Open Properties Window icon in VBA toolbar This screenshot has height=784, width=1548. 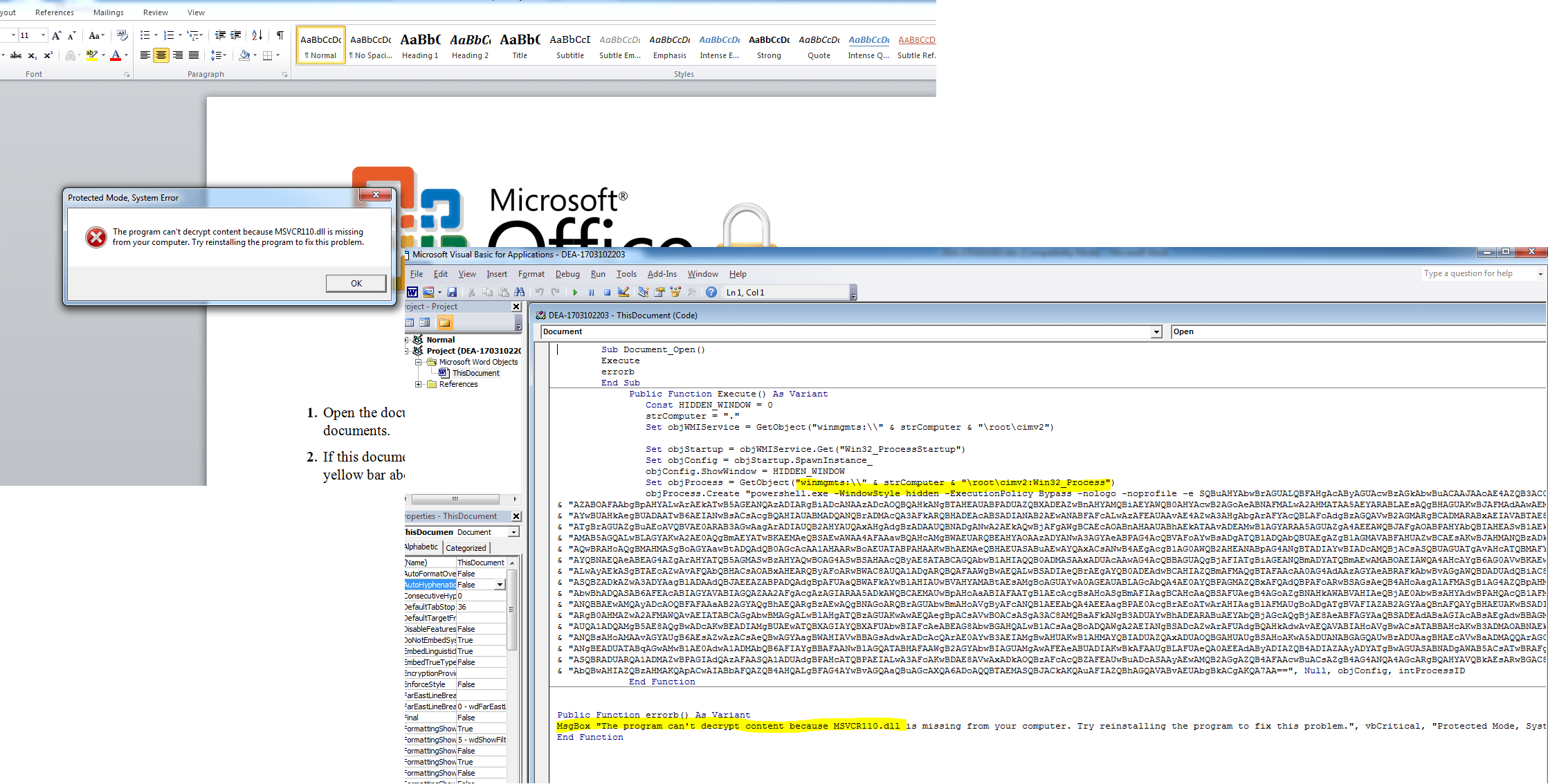(x=659, y=292)
